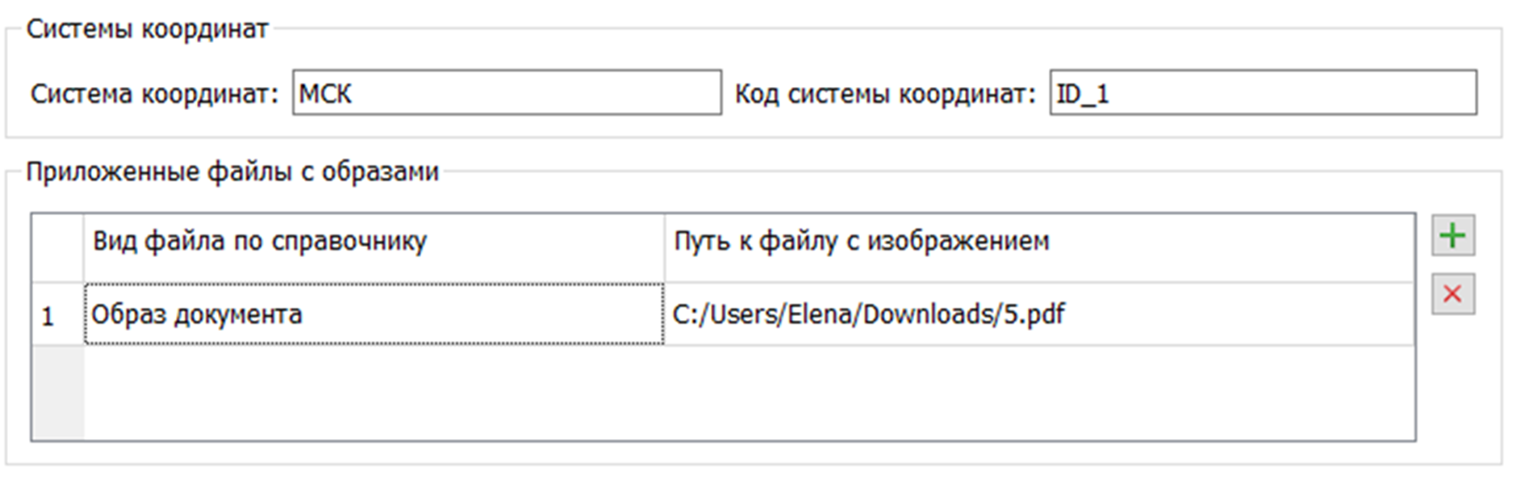Click empty table space under Образ документа
Viewport: 1519px width, 478px height.
373,392
